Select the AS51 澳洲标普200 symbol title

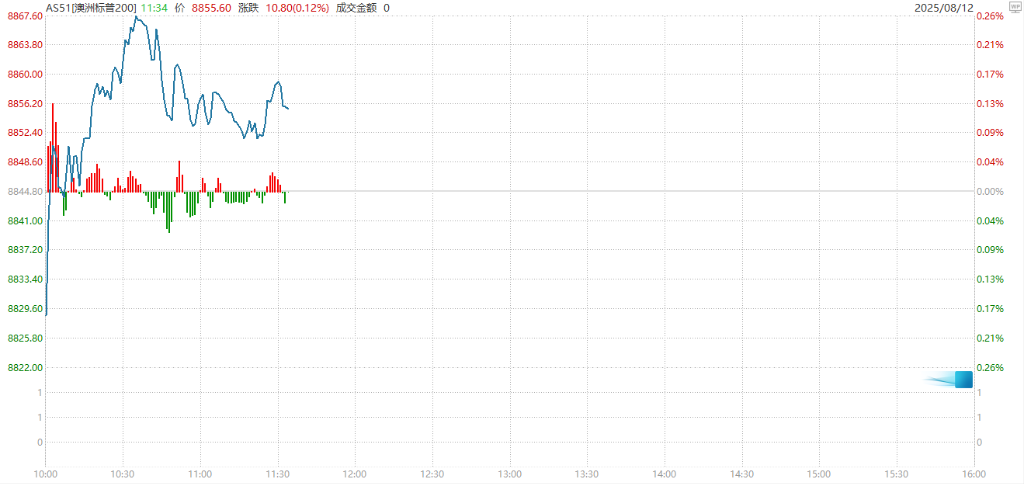pyautogui.click(x=92, y=7)
